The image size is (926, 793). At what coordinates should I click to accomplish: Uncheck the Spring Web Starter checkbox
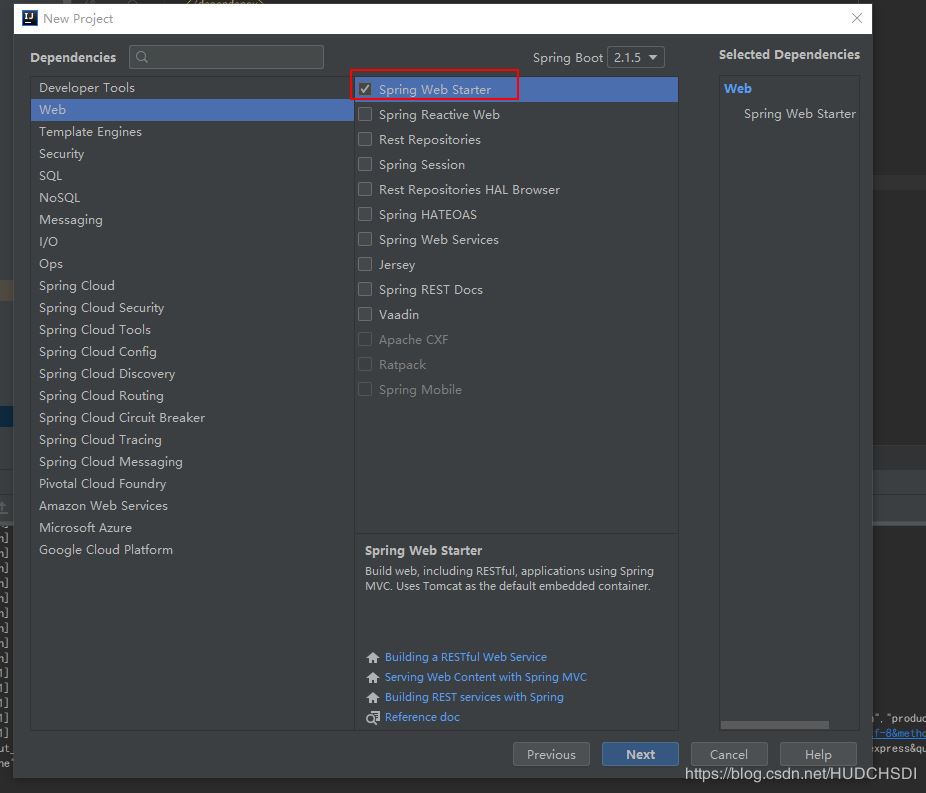(x=365, y=89)
